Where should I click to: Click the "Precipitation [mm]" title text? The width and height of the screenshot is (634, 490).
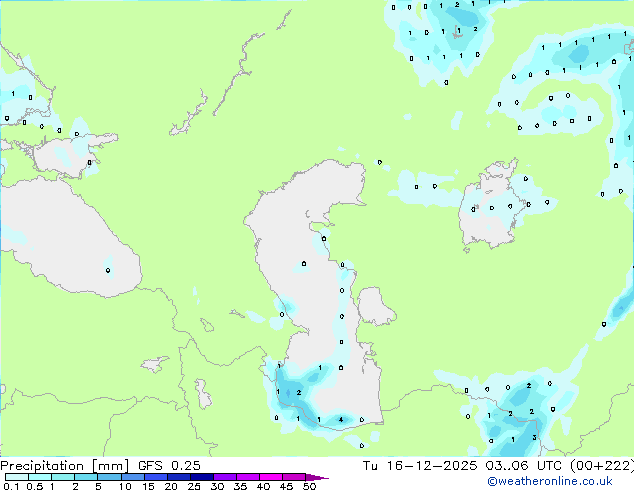(64, 466)
